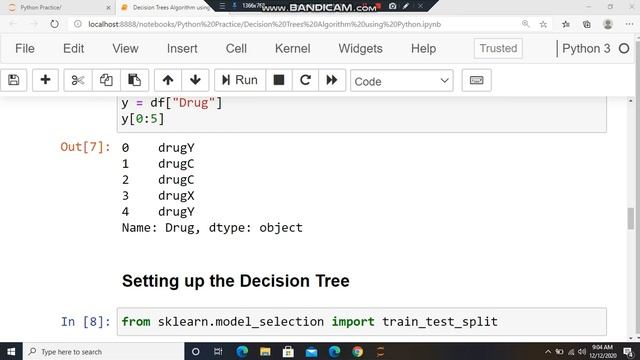
Task: Open the Help menu
Action: (x=423, y=49)
